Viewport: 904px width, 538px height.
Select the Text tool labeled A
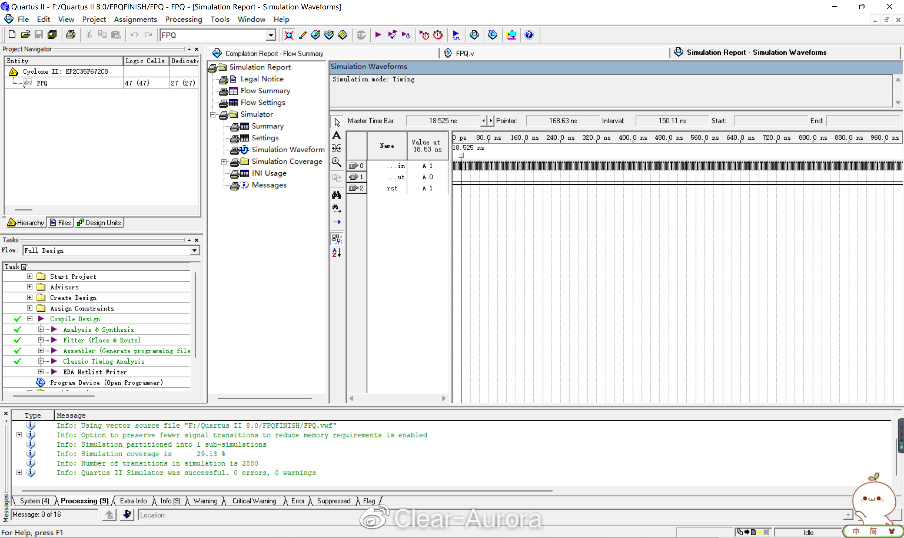click(337, 136)
